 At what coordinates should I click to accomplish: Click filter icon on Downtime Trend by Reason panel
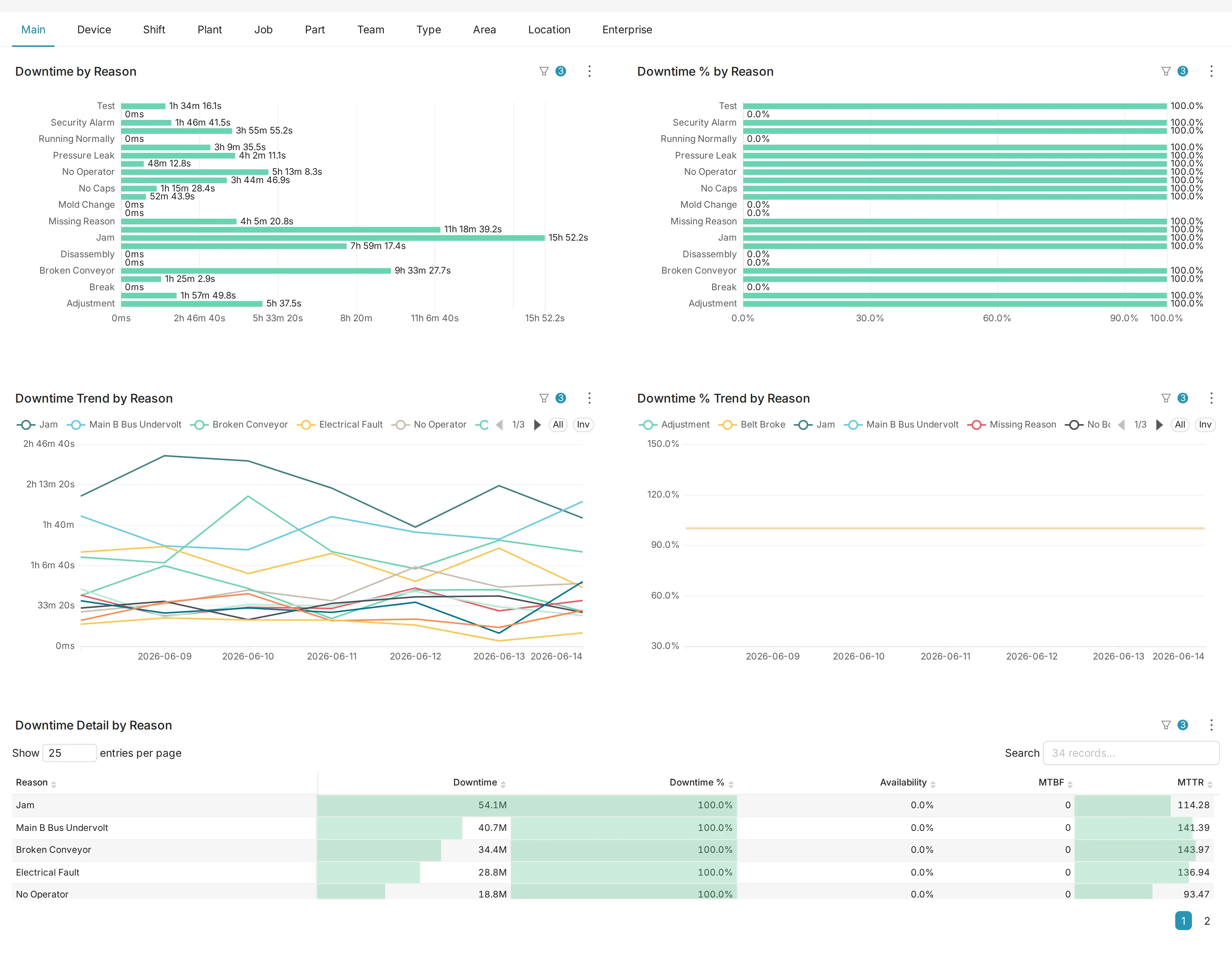(544, 398)
